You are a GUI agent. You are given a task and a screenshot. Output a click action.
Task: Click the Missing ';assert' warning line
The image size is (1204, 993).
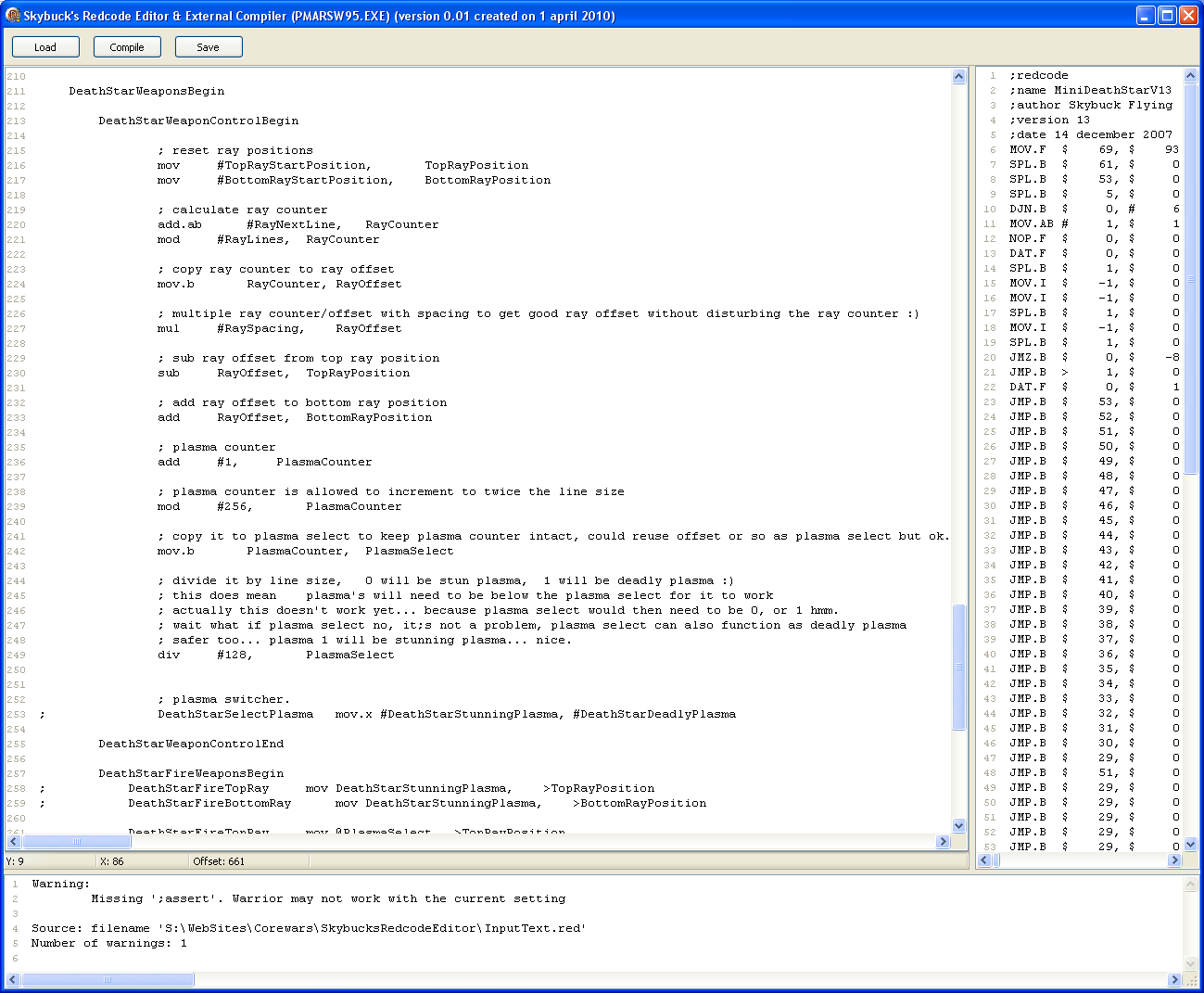pos(328,898)
